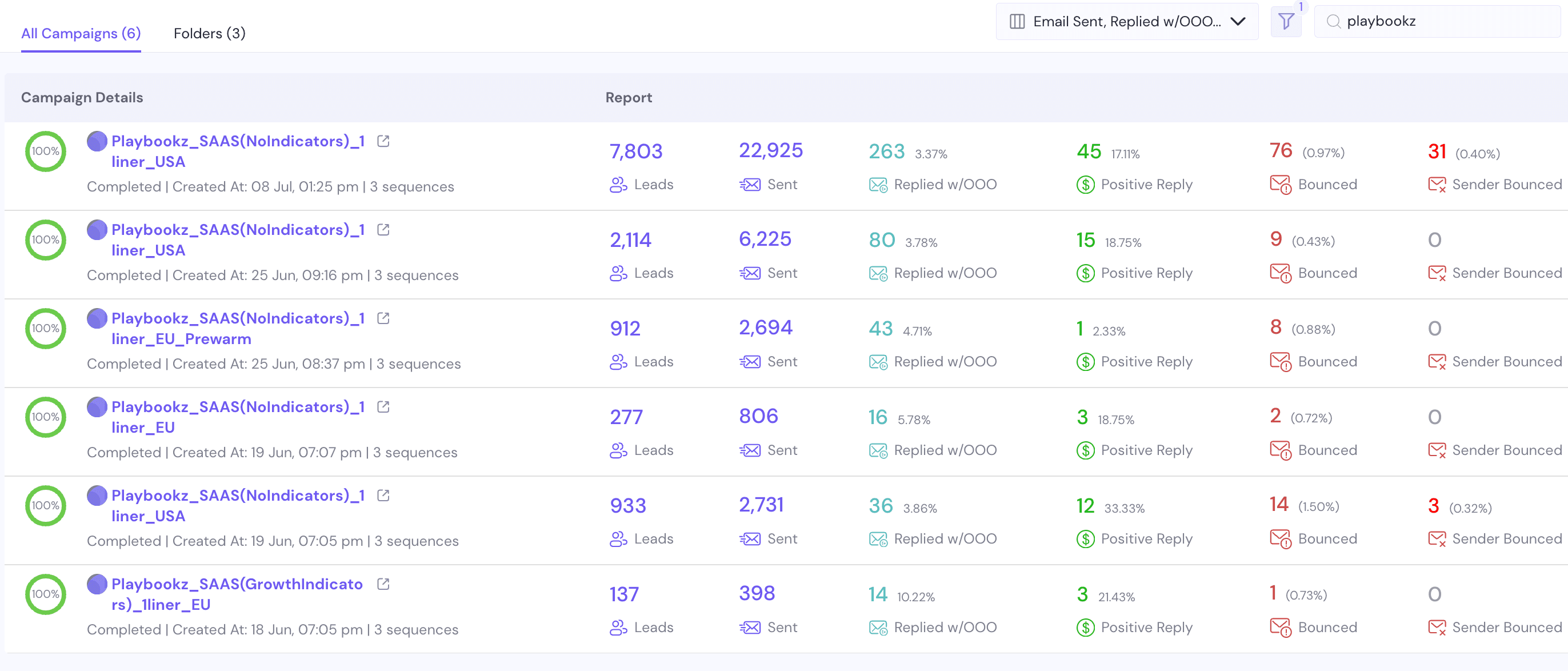Expand the dropdown chevron next to column selector
This screenshot has height=671, width=1568.
click(x=1238, y=21)
